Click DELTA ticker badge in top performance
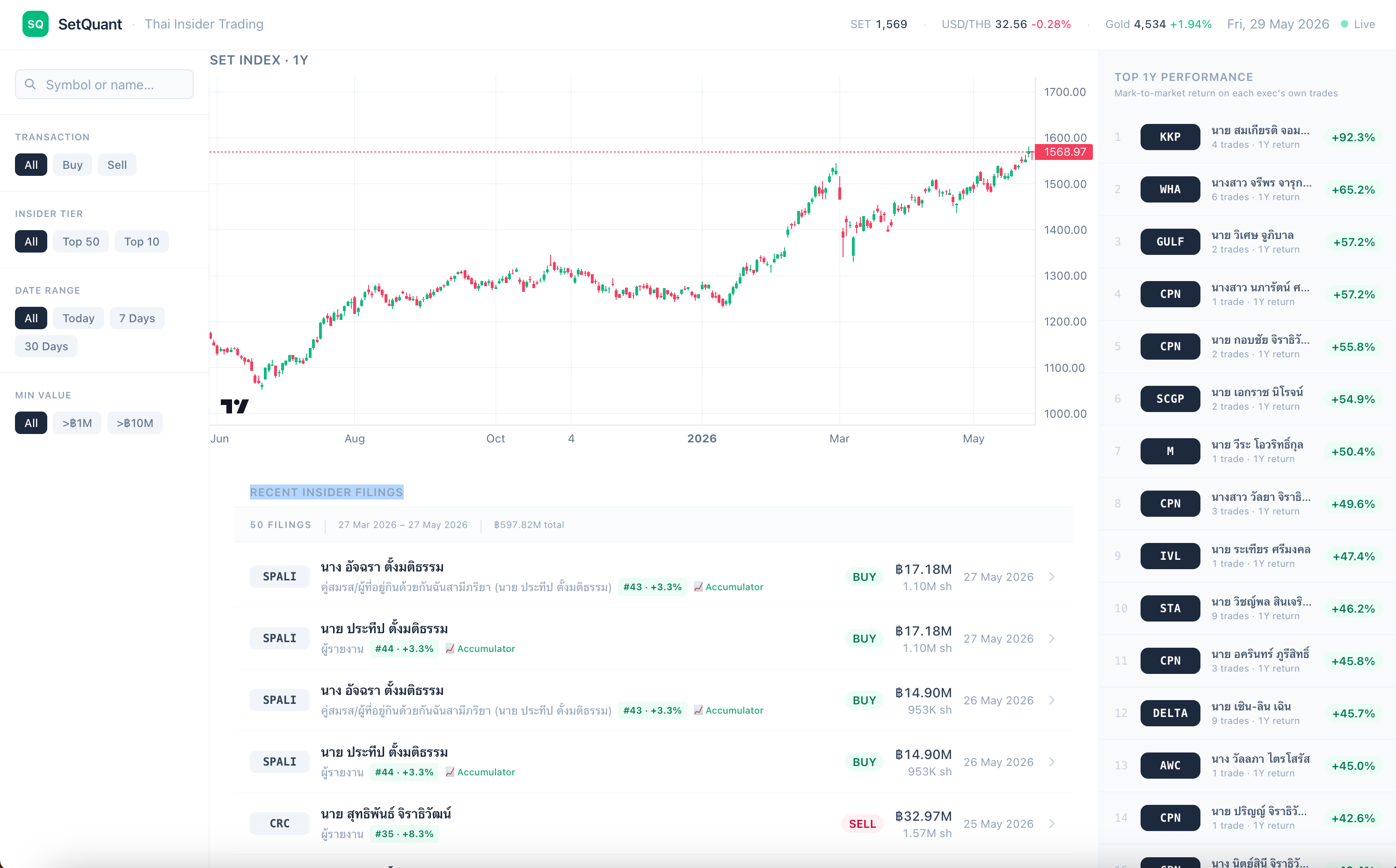 pyautogui.click(x=1170, y=713)
